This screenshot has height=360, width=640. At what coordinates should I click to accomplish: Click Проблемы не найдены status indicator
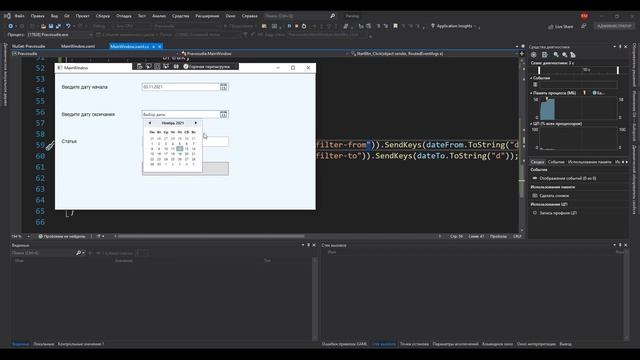click(x=62, y=236)
